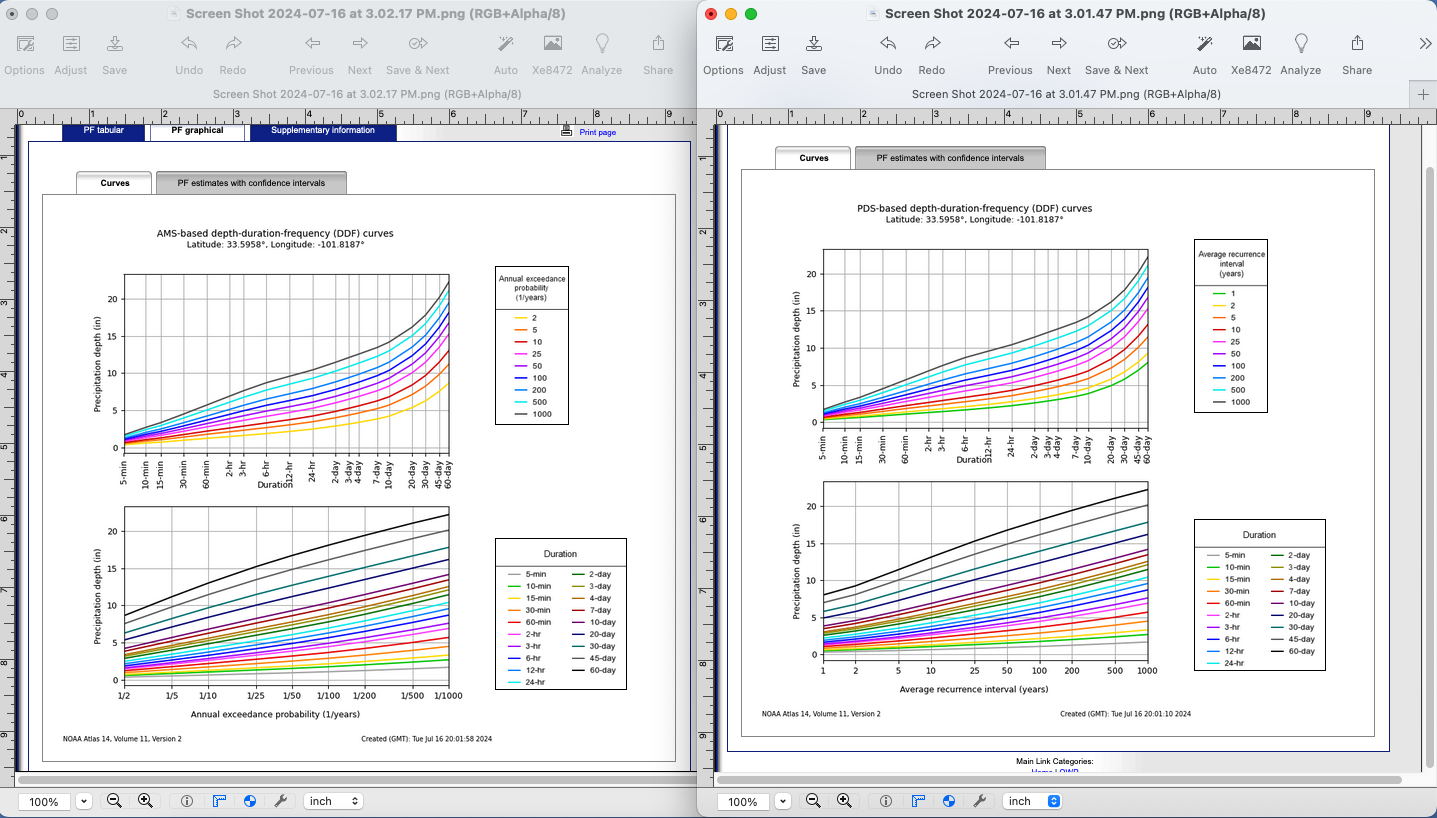Screen dimensions: 1437x818
Task: Open Options in the right window toolbar
Action: (x=723, y=54)
